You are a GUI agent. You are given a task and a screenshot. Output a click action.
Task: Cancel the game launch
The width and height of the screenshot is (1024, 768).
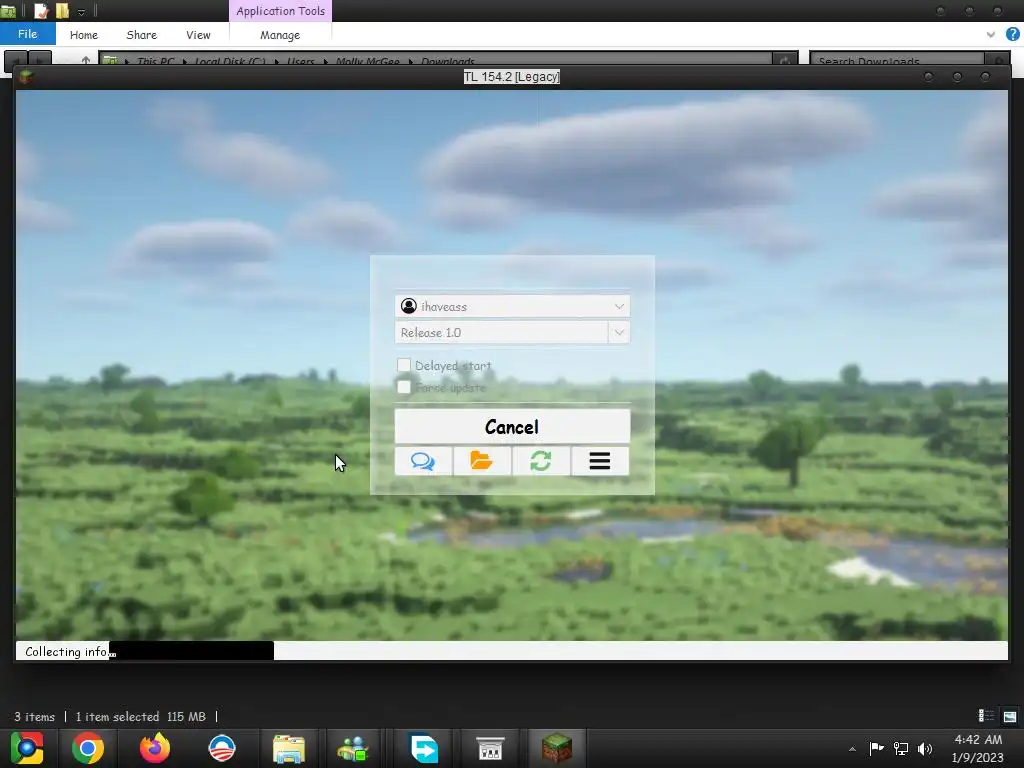click(x=512, y=426)
